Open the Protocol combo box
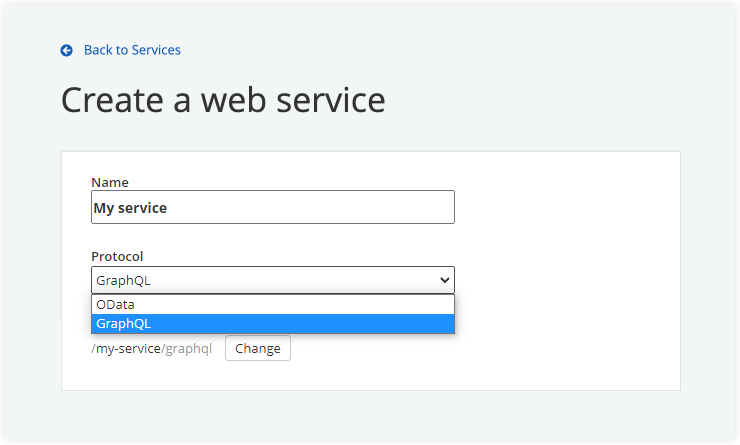The height and width of the screenshot is (445, 740). click(x=272, y=280)
